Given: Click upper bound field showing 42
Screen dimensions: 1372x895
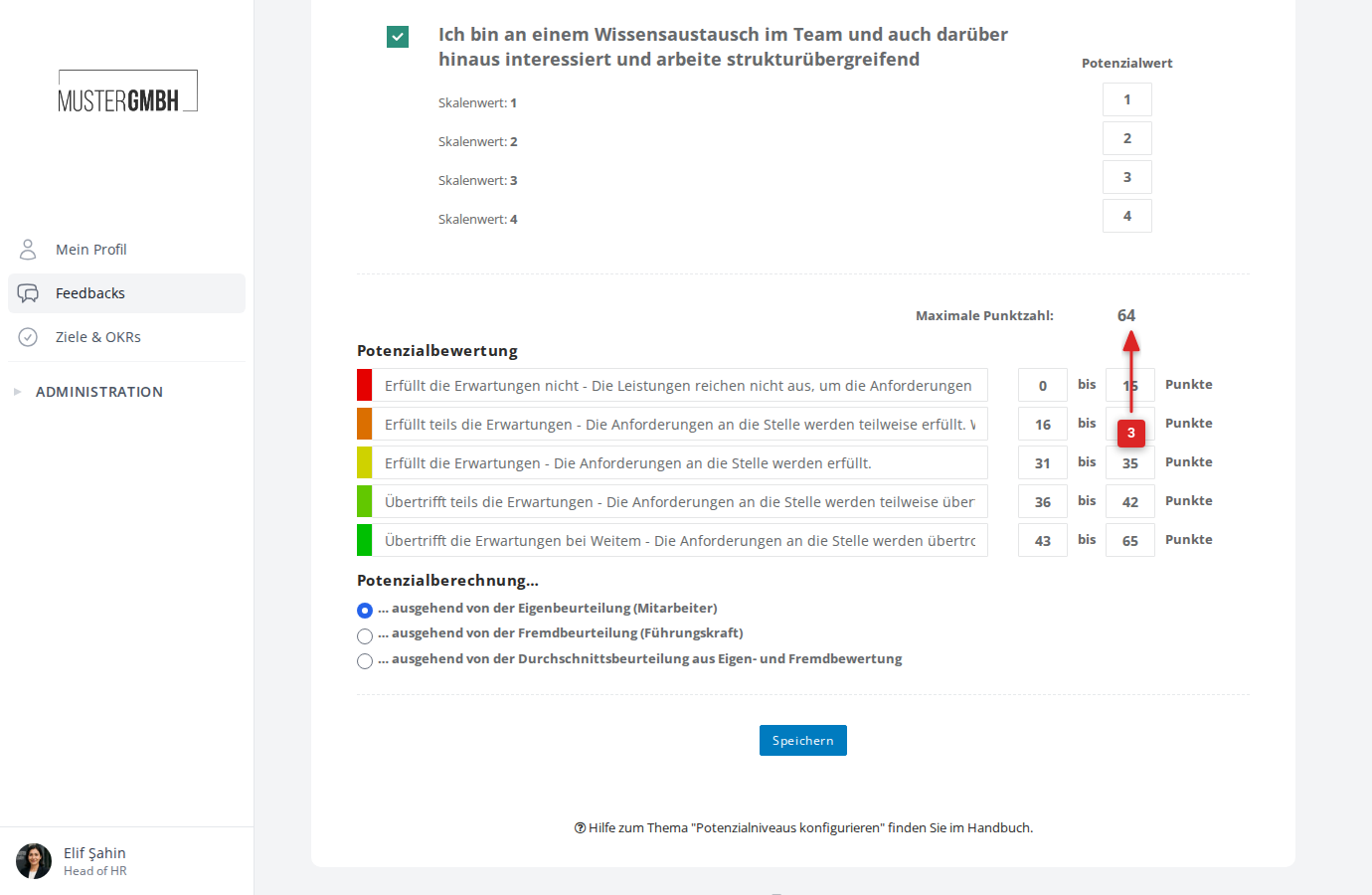Looking at the screenshot, I should point(1130,501).
